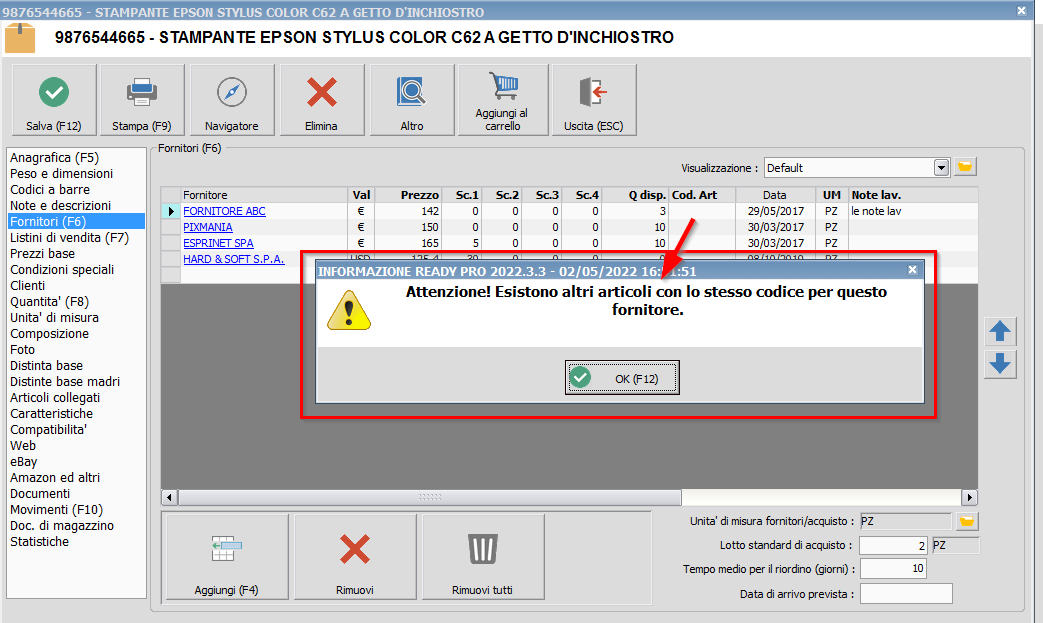Select Compatibilita' in the sidebar
This screenshot has width=1043, height=623.
point(49,429)
